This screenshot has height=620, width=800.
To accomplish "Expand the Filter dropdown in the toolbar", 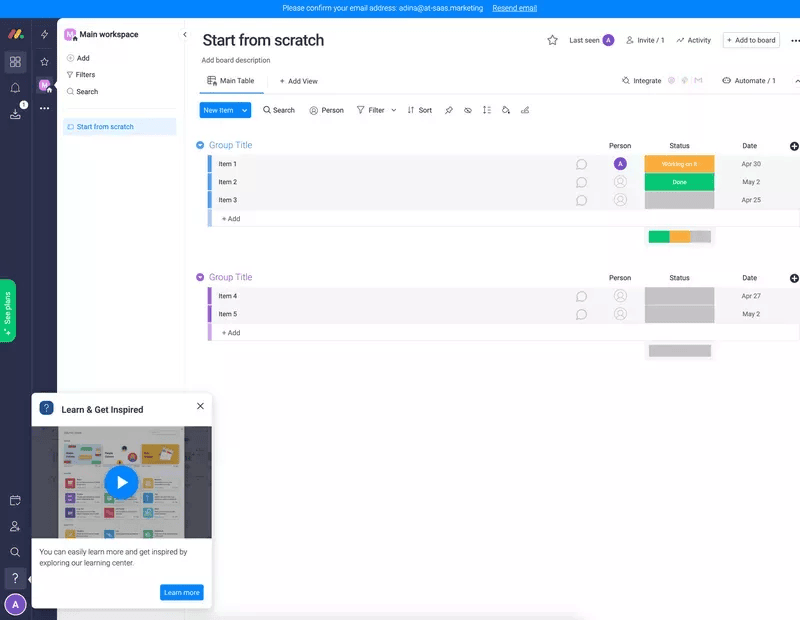I will click(x=396, y=110).
